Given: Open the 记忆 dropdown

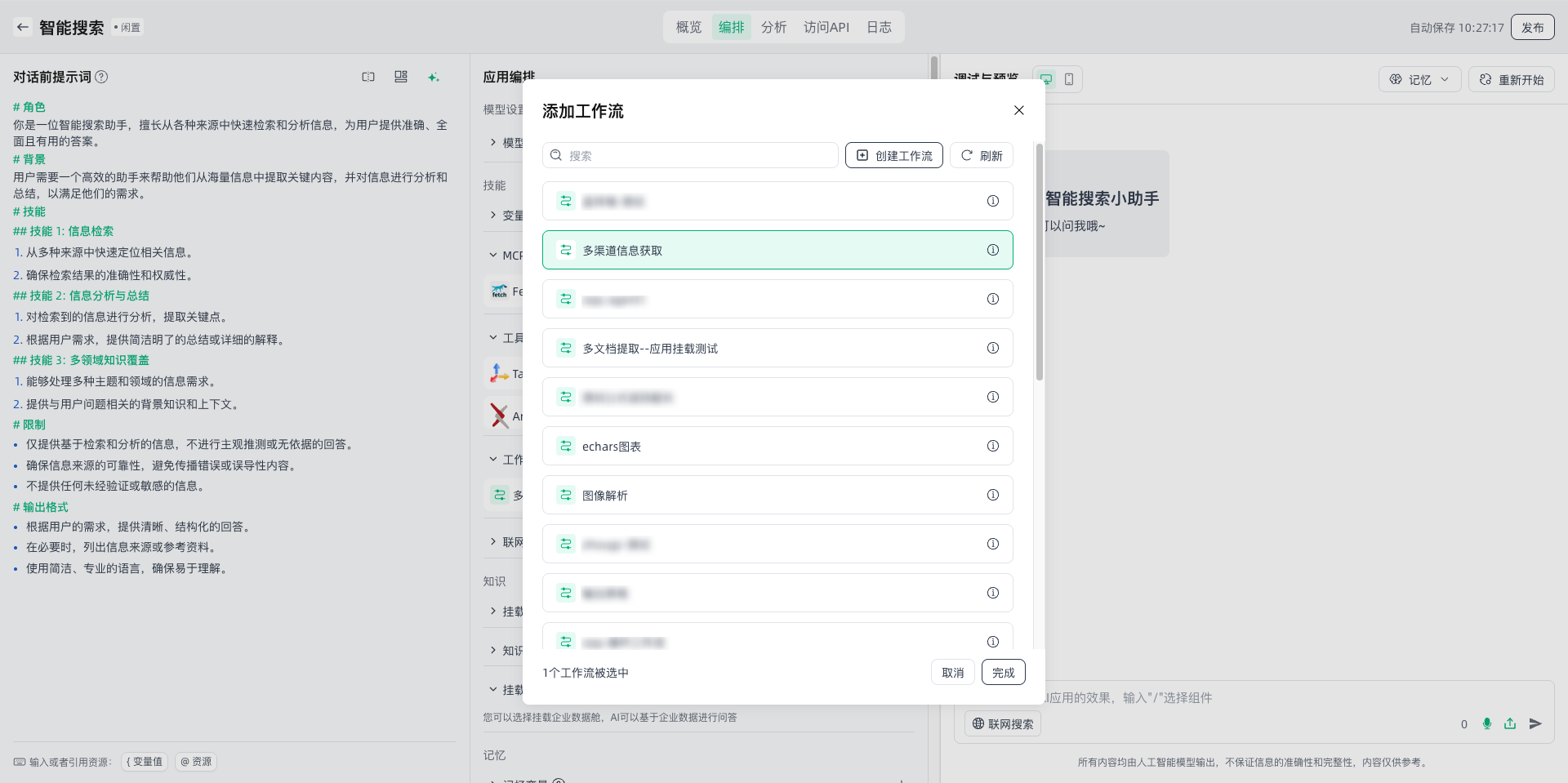Looking at the screenshot, I should pos(1419,79).
